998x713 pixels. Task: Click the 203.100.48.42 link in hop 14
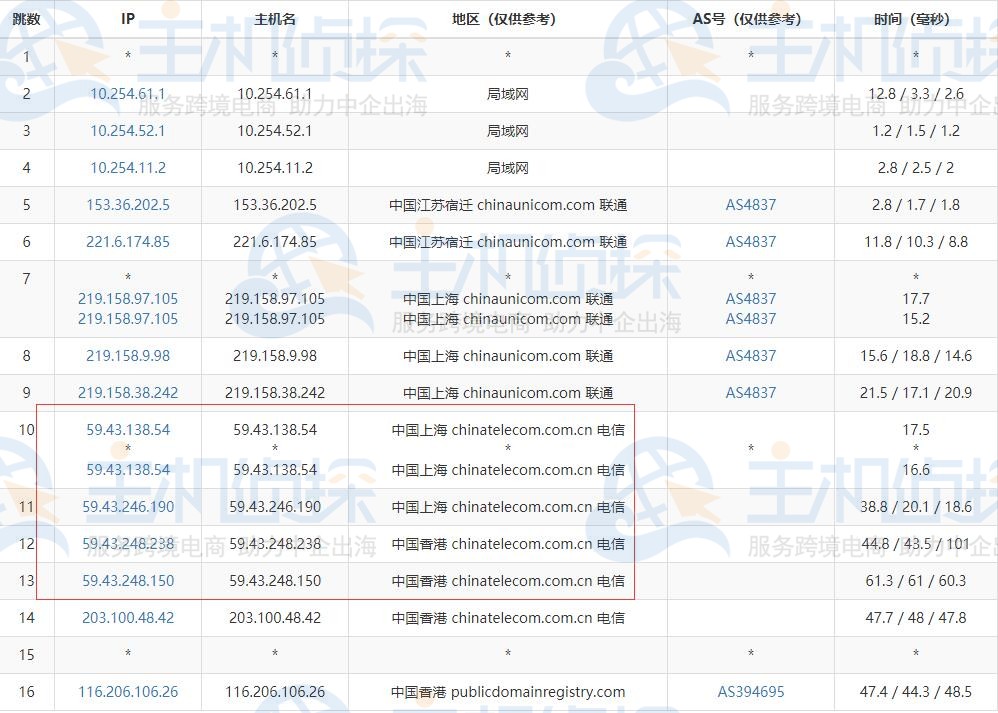[x=127, y=618]
